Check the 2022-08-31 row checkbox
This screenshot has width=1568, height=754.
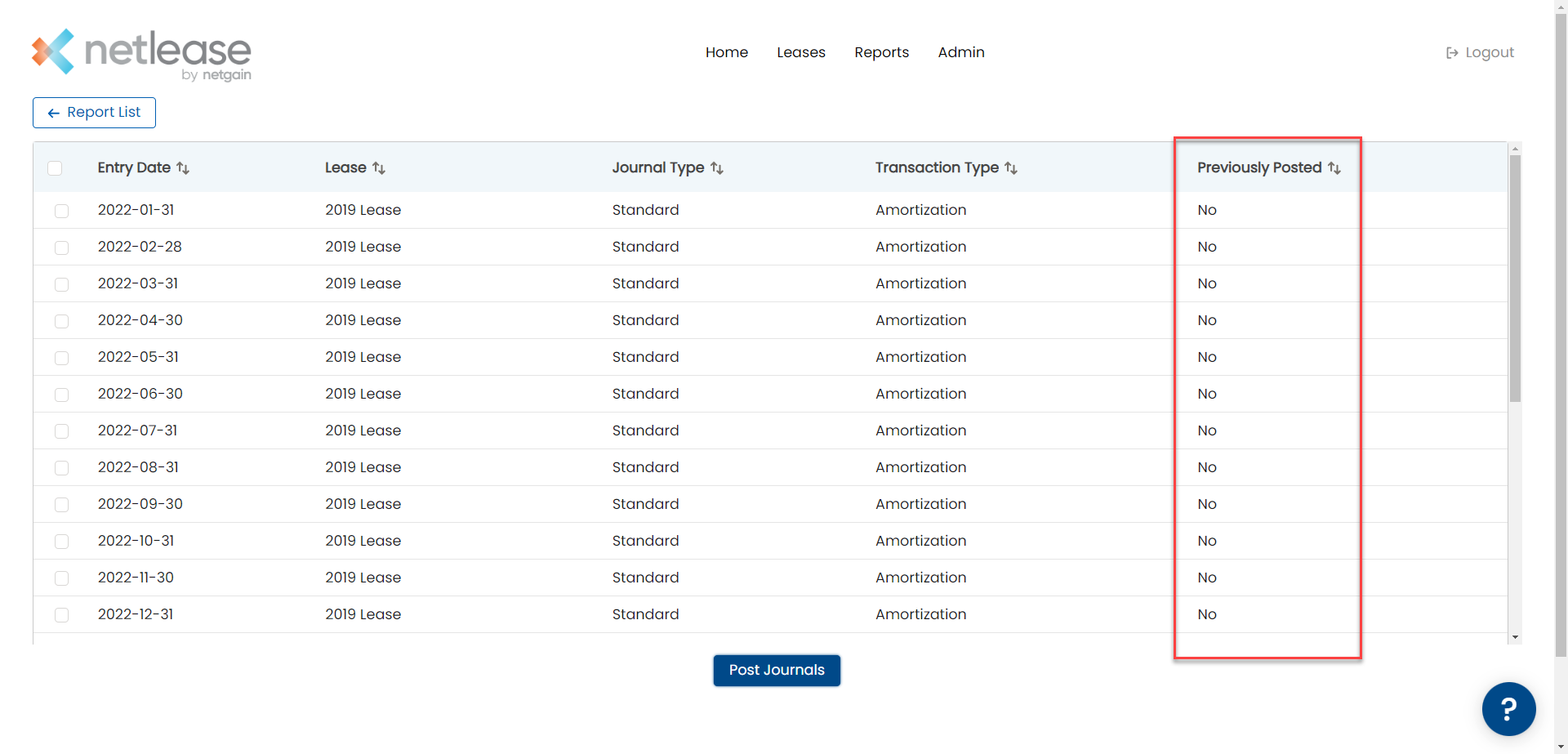click(x=61, y=468)
